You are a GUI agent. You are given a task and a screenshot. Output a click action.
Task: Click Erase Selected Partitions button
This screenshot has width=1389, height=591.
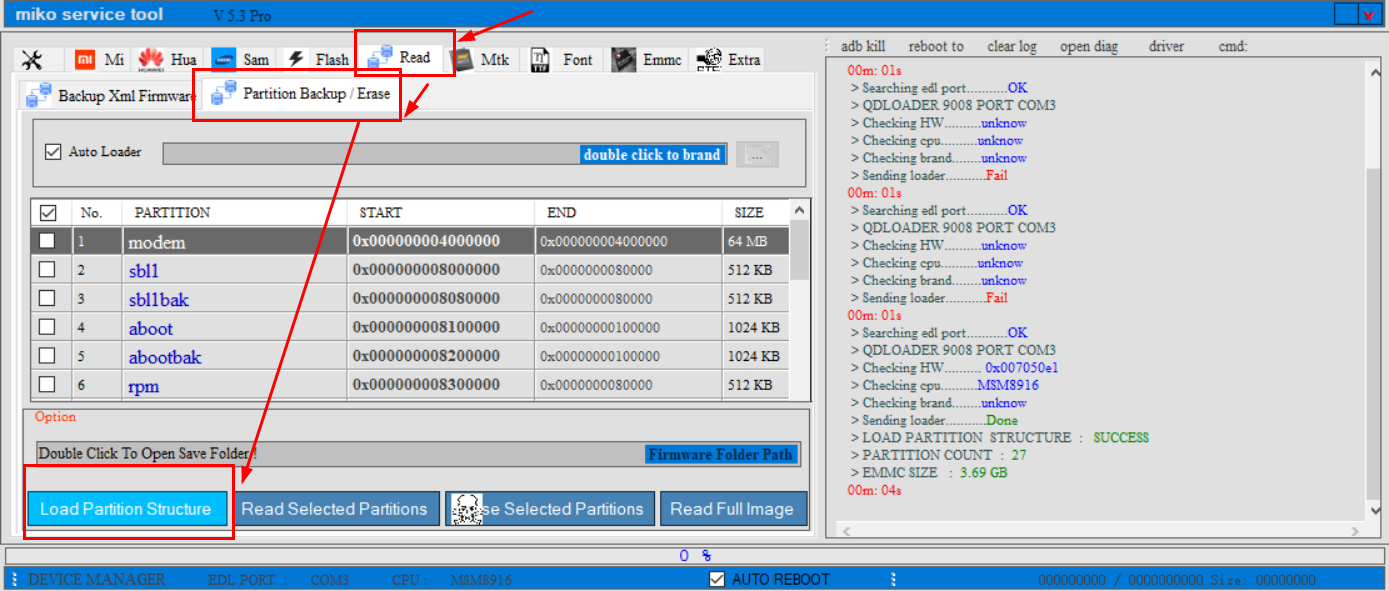tap(550, 509)
